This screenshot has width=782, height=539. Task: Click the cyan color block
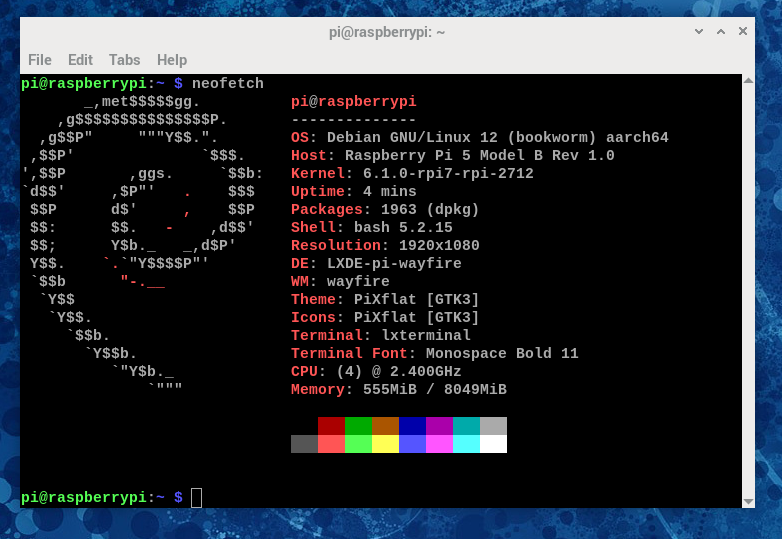tap(466, 444)
